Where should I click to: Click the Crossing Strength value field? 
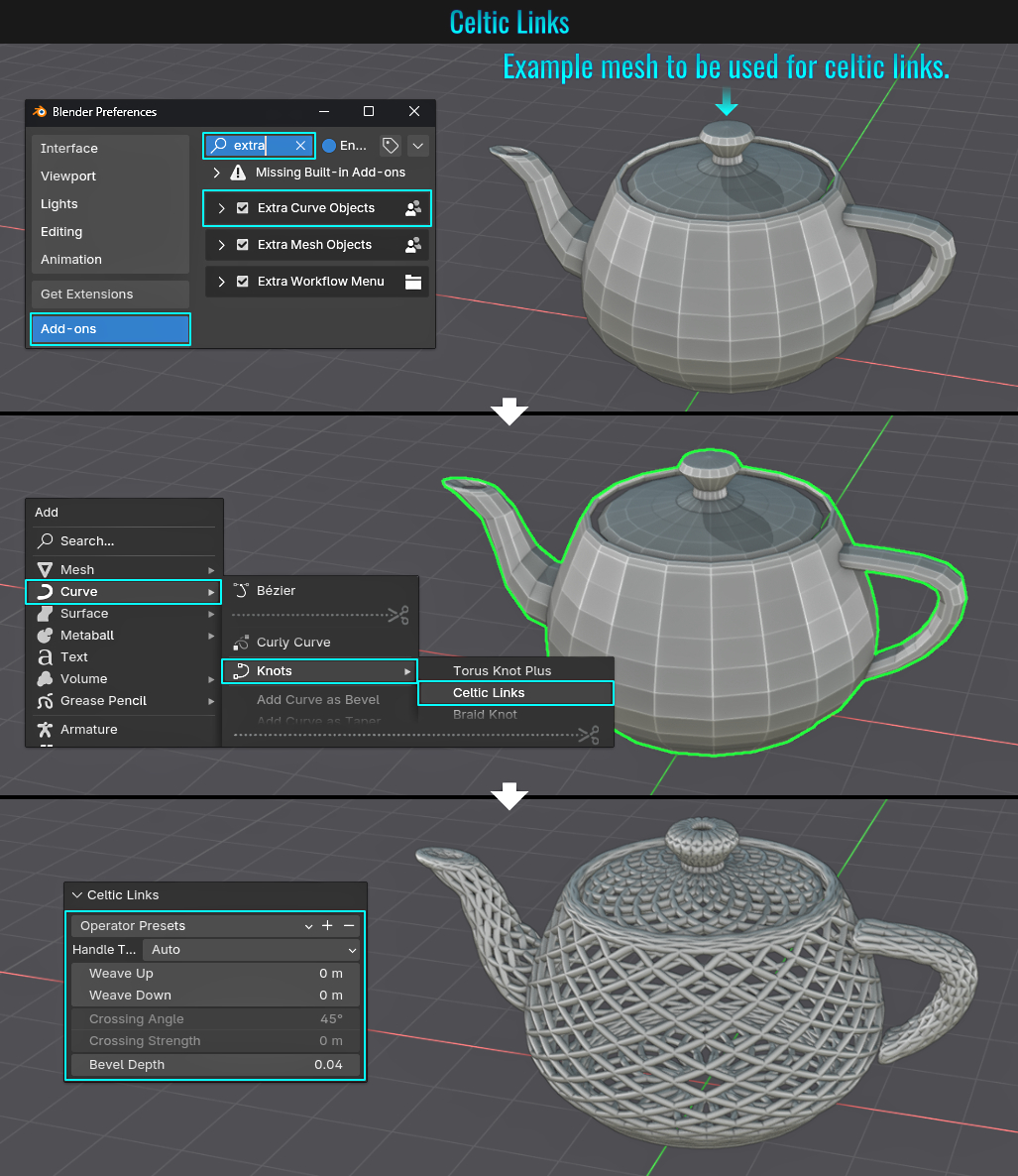[216, 1041]
